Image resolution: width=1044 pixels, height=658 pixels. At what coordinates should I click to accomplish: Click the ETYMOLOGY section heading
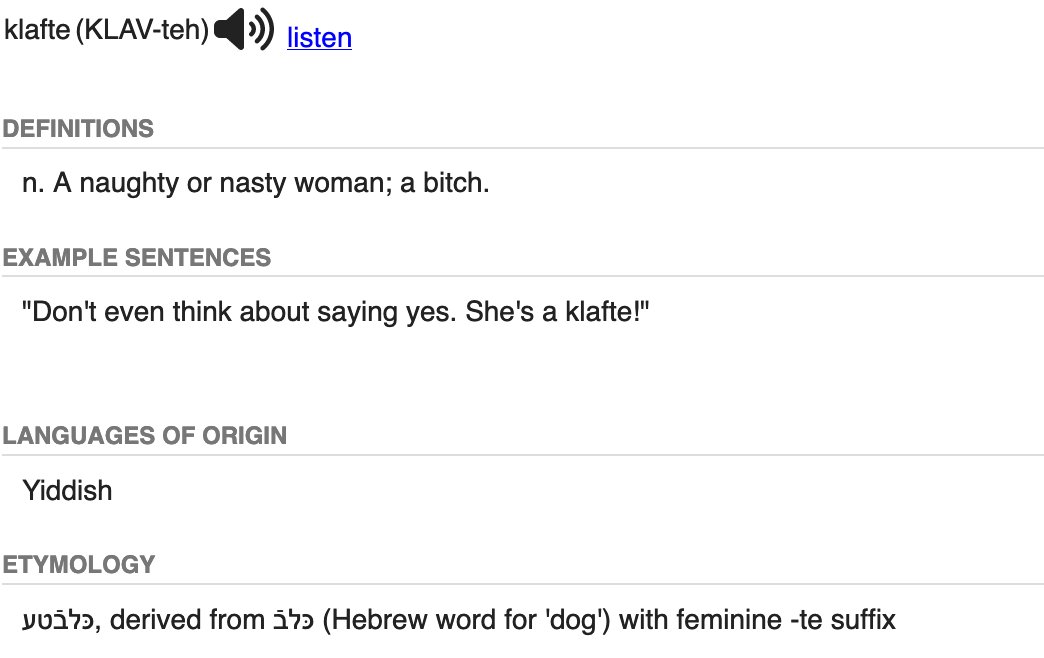(79, 565)
